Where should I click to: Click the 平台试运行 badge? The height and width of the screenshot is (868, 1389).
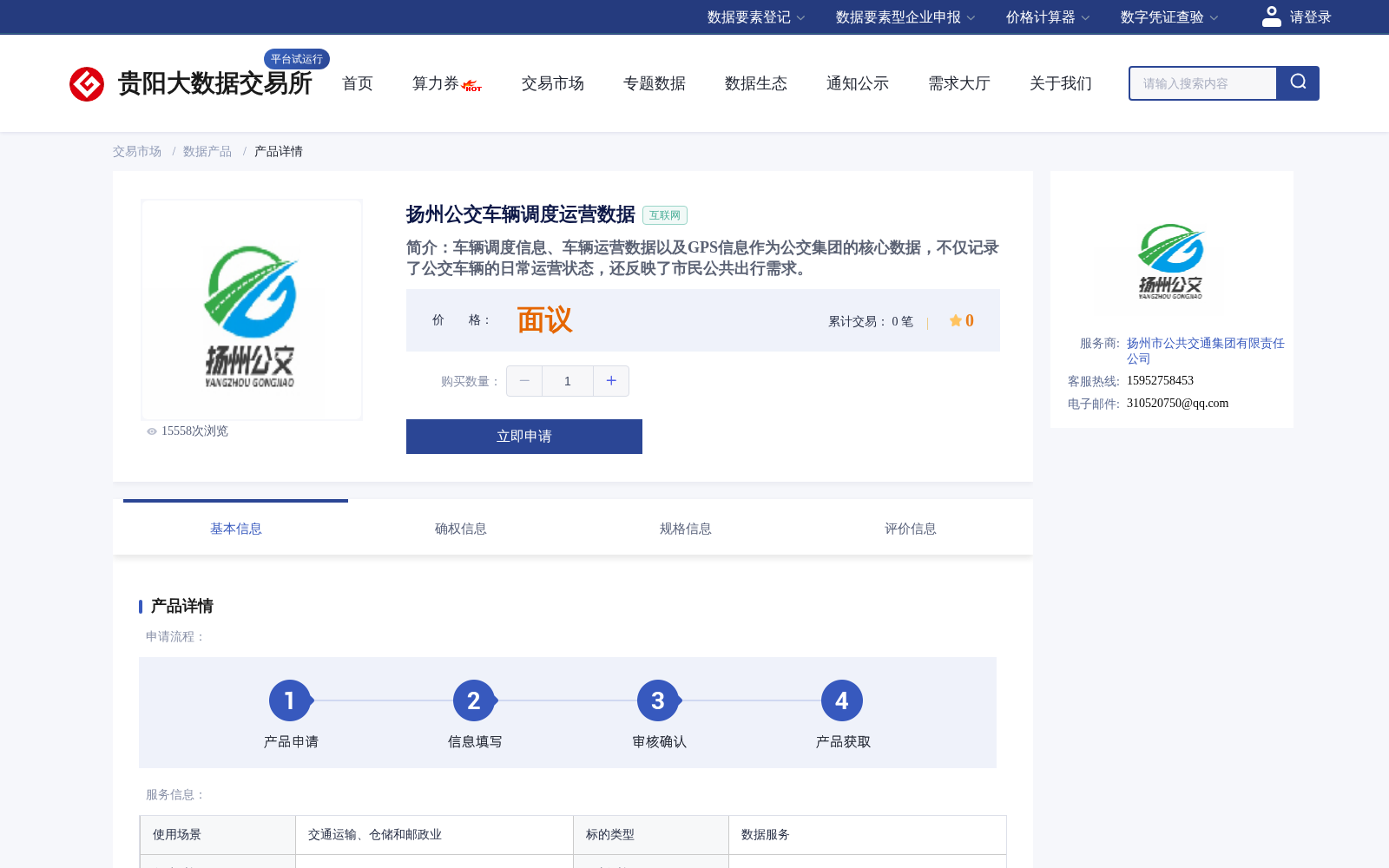(x=297, y=59)
